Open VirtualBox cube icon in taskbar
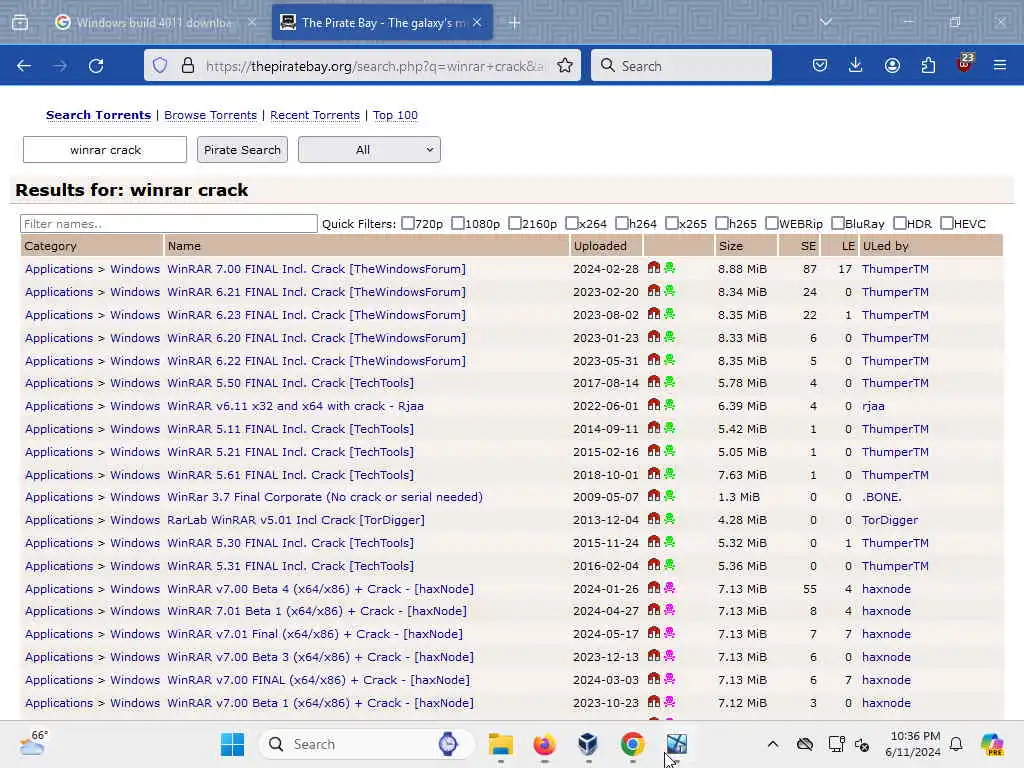 (x=588, y=744)
